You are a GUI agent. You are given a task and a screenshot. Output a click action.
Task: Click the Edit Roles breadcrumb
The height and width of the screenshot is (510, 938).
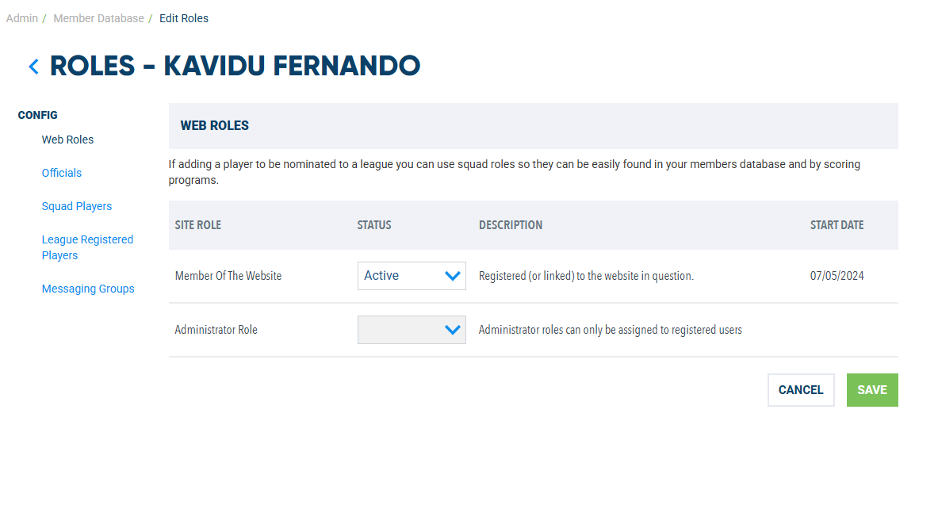pos(184,18)
